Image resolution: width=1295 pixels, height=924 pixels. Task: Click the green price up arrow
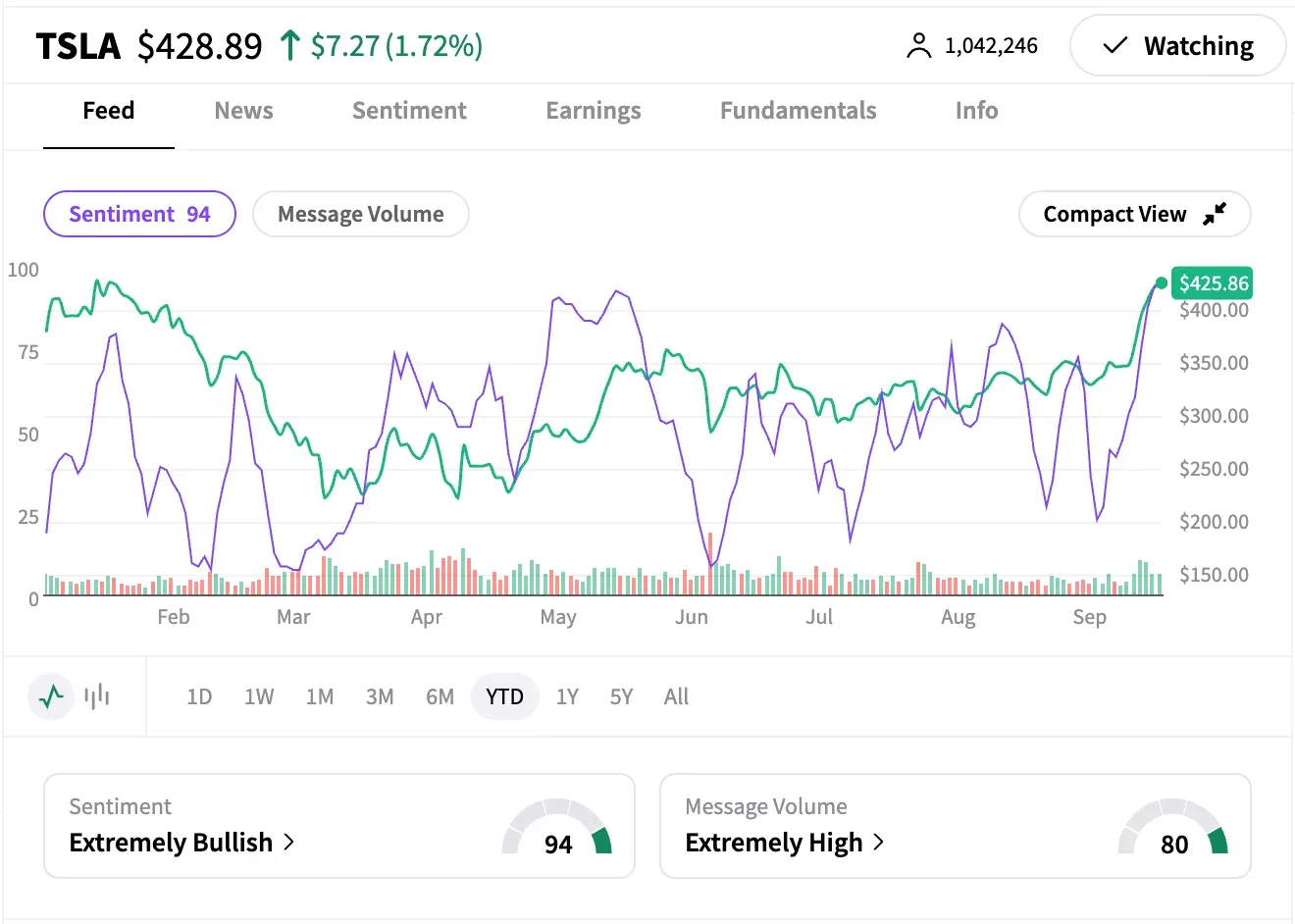click(289, 45)
